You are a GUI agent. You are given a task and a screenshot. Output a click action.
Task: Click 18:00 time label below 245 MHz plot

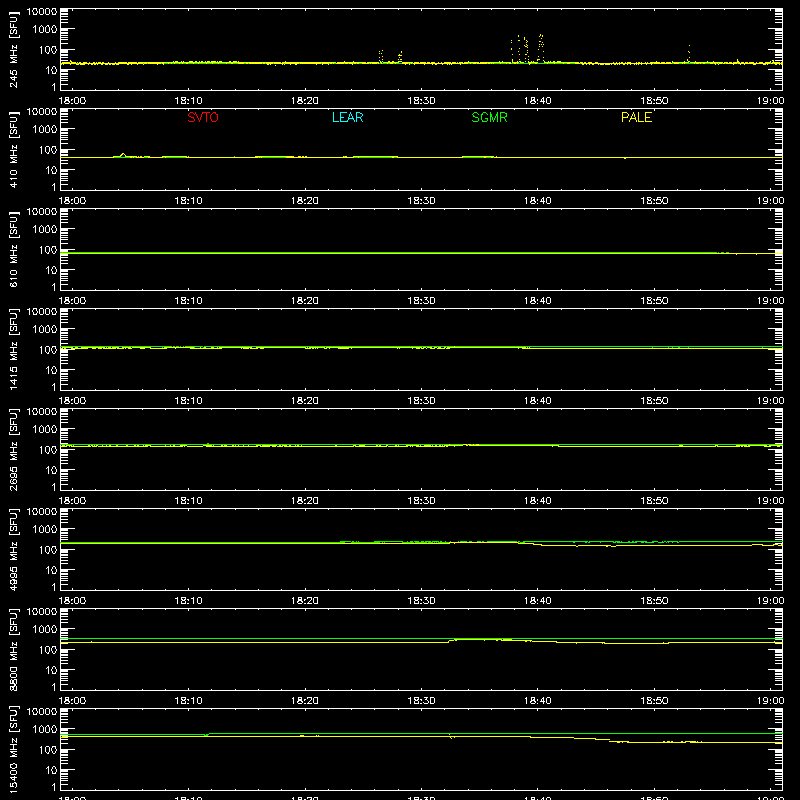coord(72,101)
